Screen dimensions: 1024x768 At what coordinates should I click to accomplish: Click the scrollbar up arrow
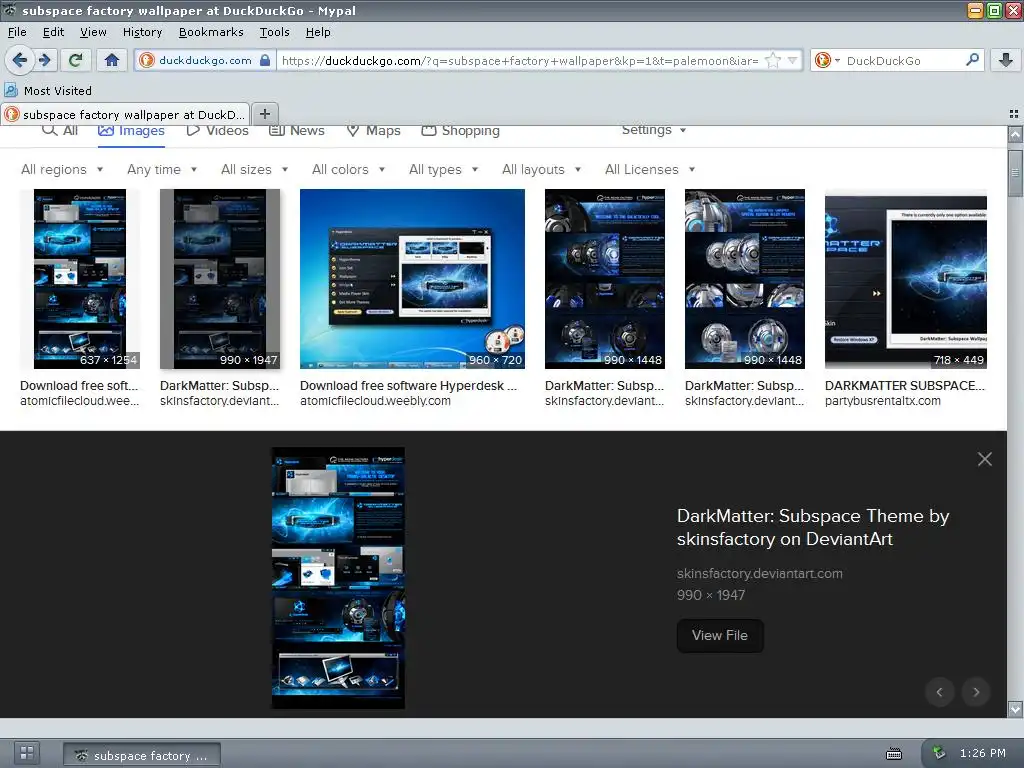point(1015,135)
